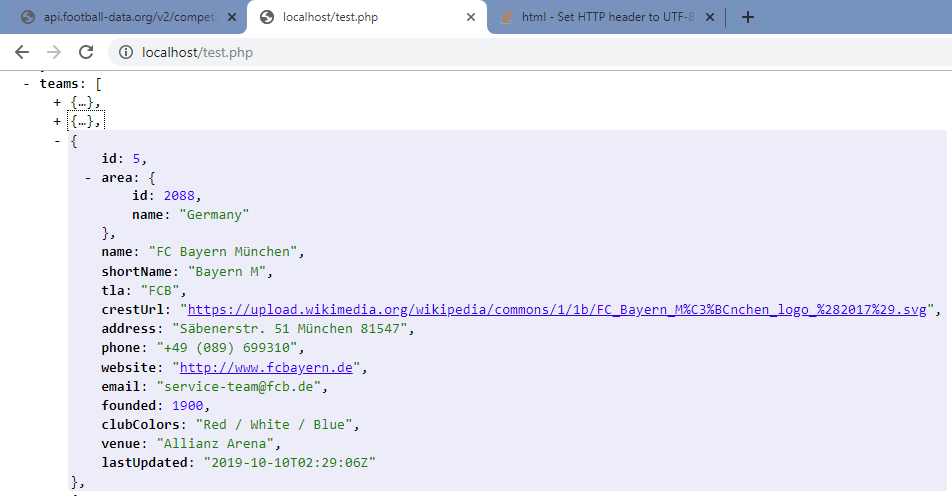Click the address value "Säbenerstr. 51 München 81547"
This screenshot has height=496, width=952.
coord(290,328)
